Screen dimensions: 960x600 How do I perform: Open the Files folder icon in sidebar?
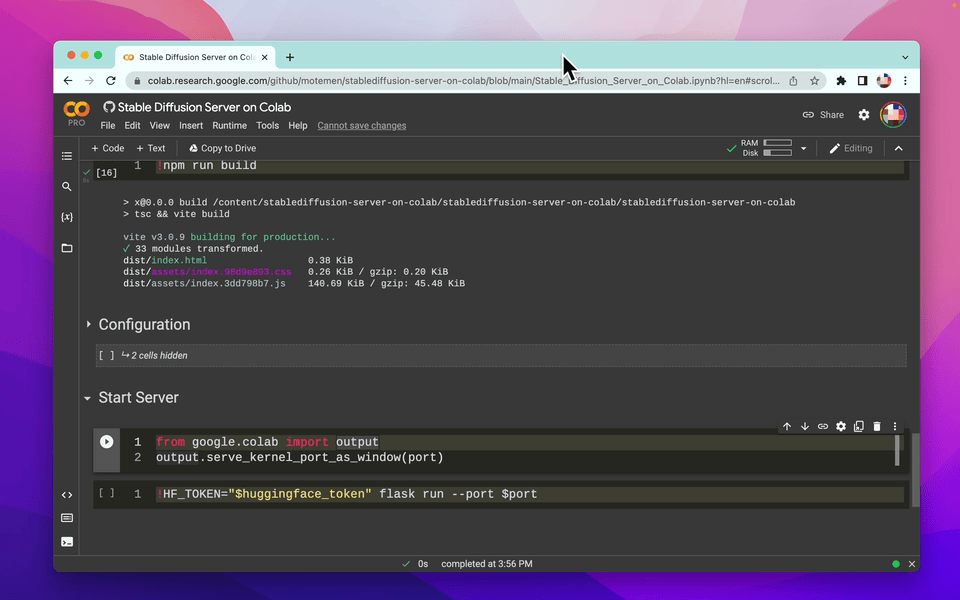pos(67,248)
